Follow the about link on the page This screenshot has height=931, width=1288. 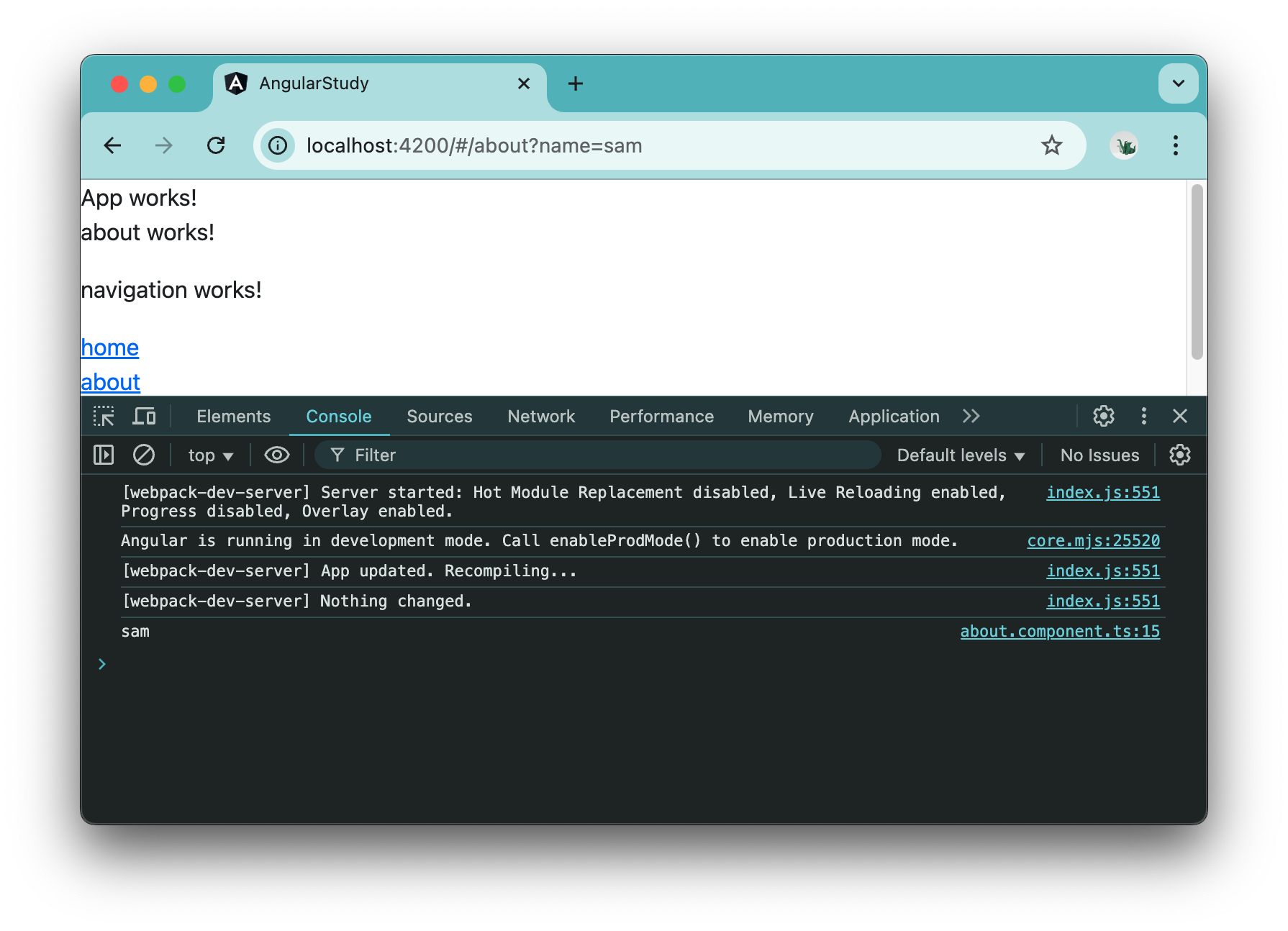click(x=110, y=382)
